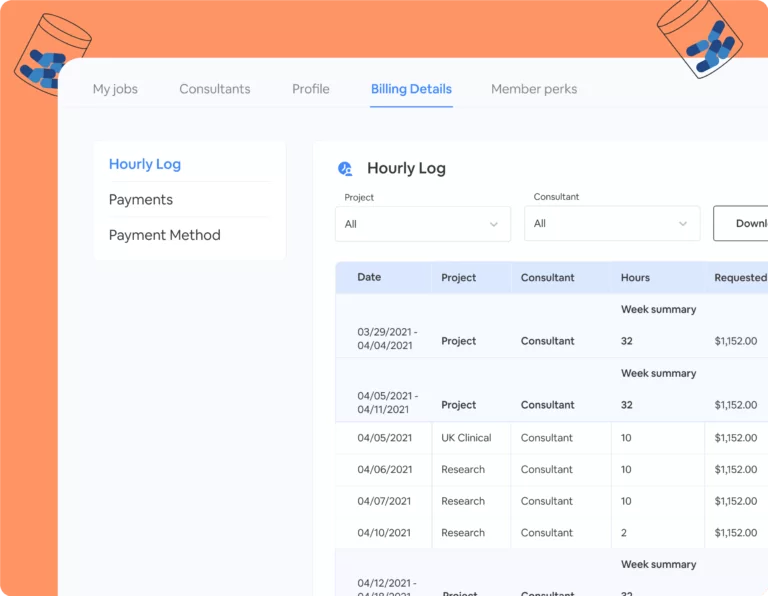Switch to the Consultants tab

[215, 89]
